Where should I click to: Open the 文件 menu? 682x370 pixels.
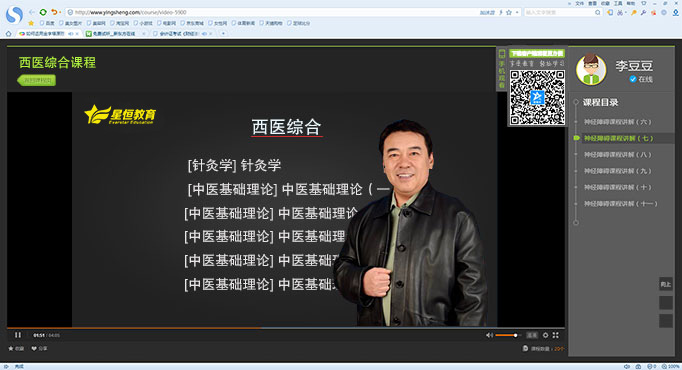point(579,3)
